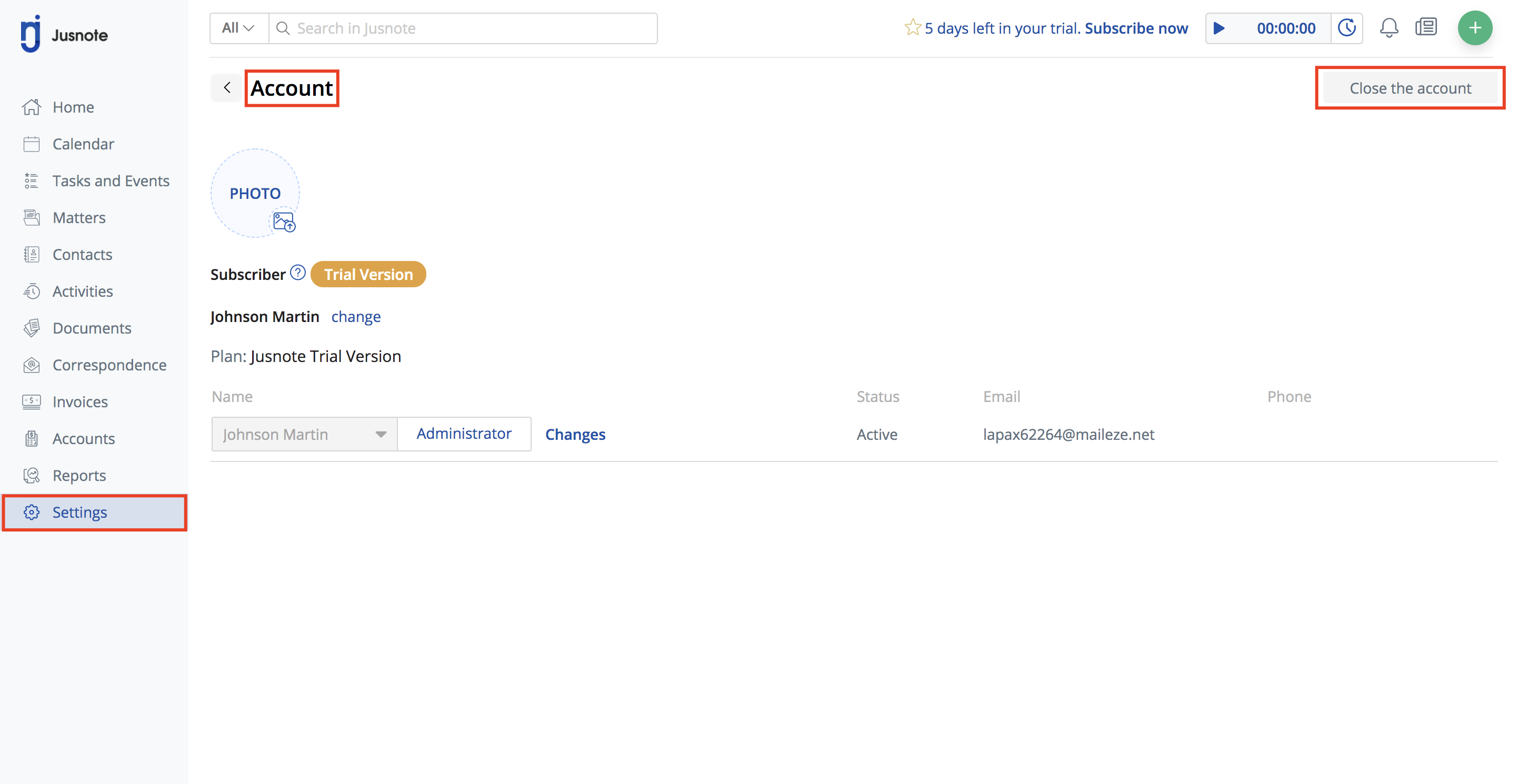The height and width of the screenshot is (784, 1518).
Task: Click the Subscriber help question mark
Action: tap(298, 273)
